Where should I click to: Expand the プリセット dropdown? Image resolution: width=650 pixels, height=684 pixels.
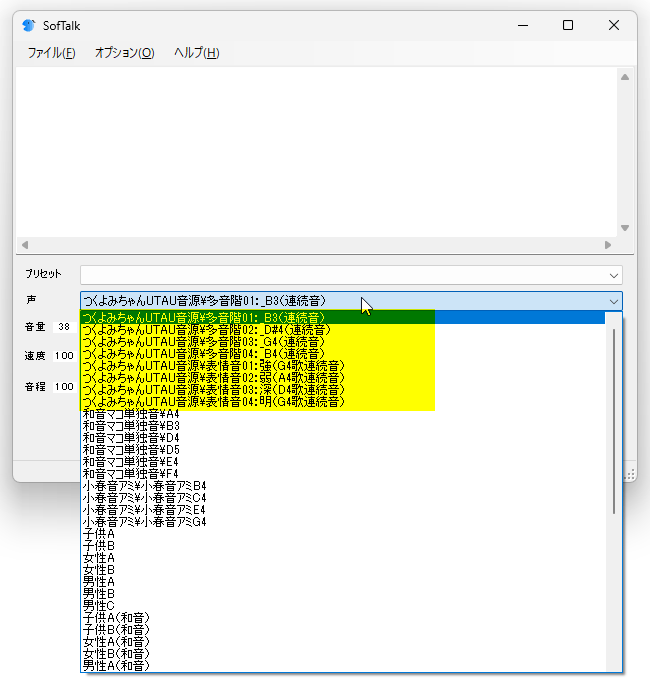tap(613, 274)
